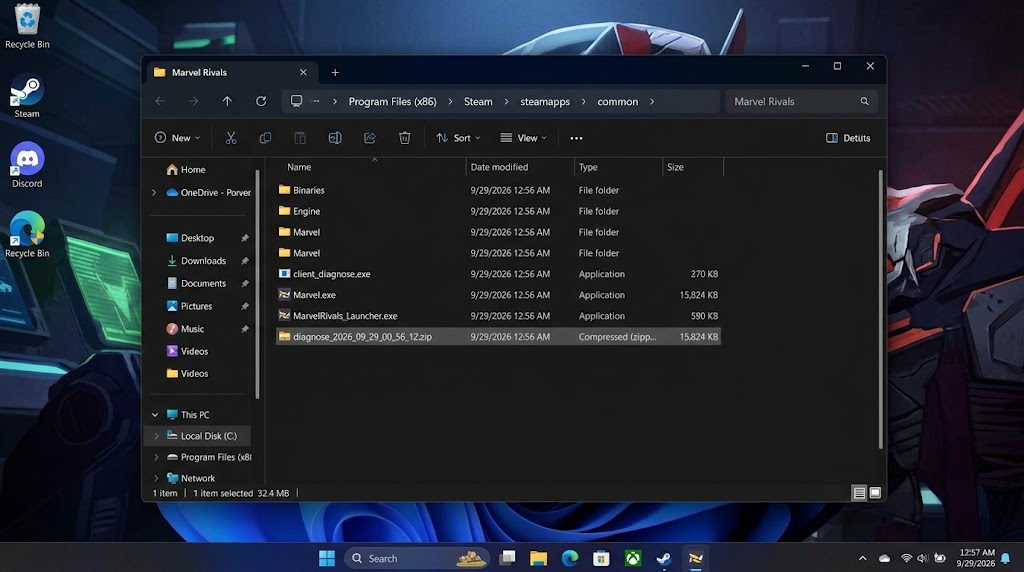This screenshot has height=572, width=1024.
Task: Show hidden system tray icons chevron
Action: 863,558
